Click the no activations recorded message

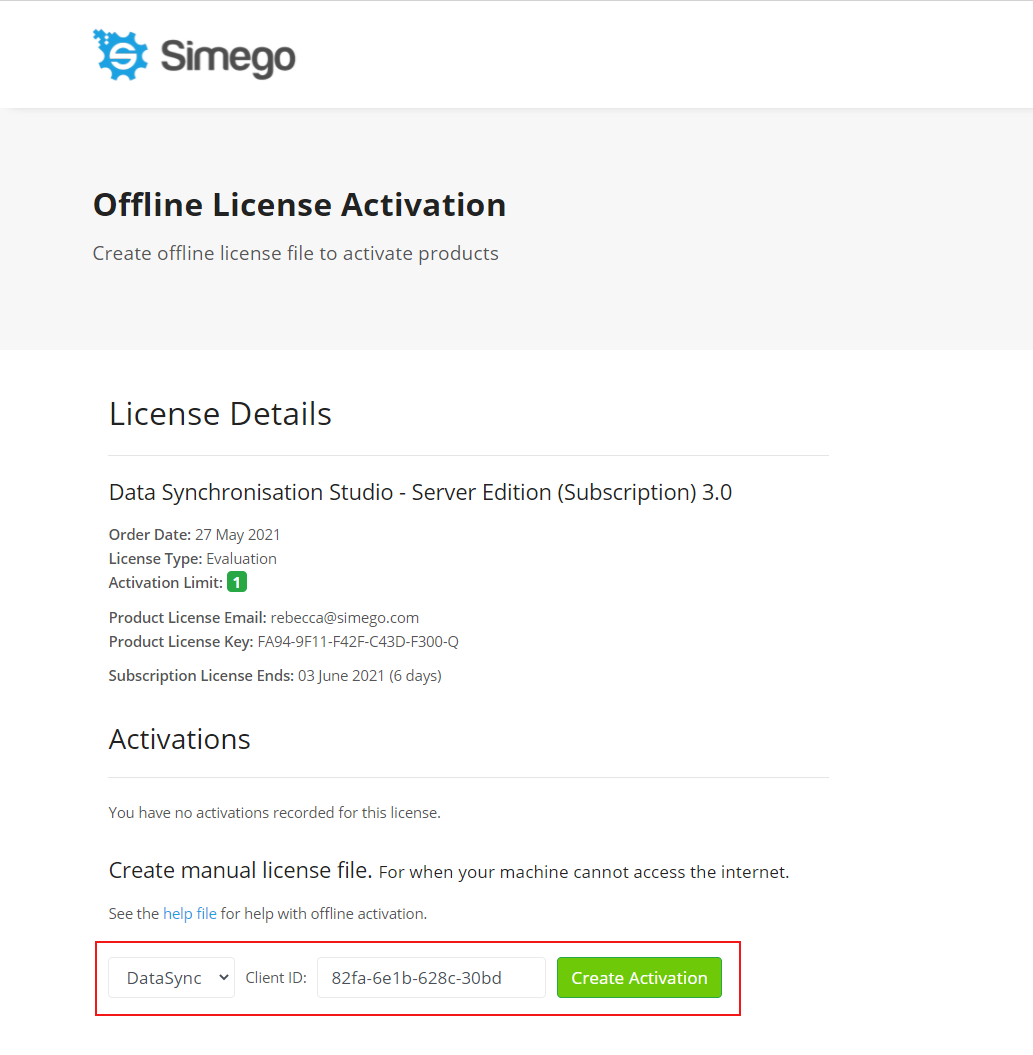(275, 813)
